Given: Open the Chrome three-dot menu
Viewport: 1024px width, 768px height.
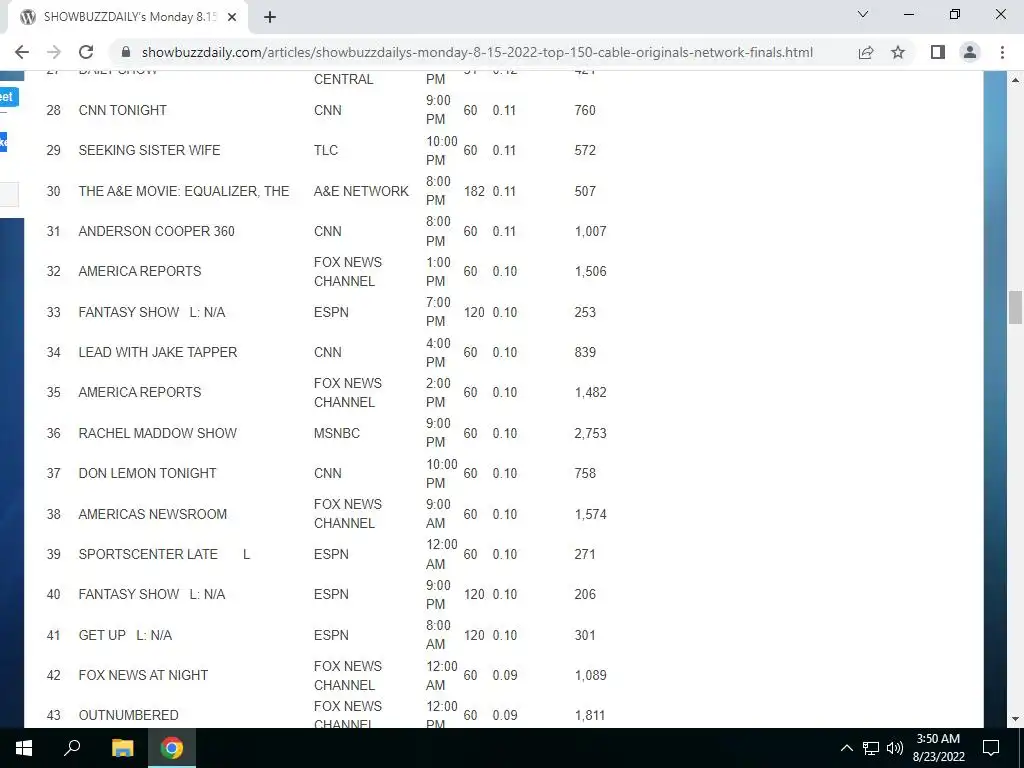Looking at the screenshot, I should (1002, 52).
